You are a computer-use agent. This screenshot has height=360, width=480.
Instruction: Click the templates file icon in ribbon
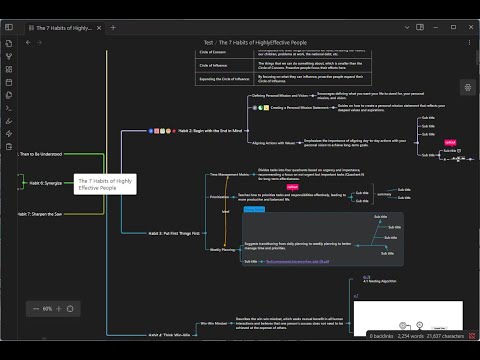pyautogui.click(x=9, y=95)
